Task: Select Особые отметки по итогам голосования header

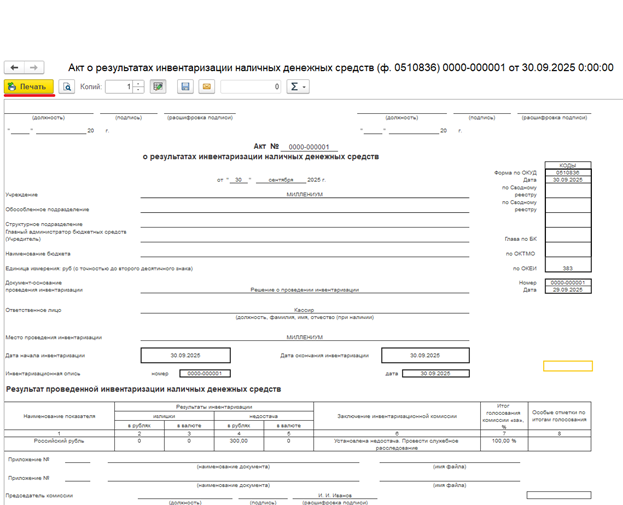Action: (559, 416)
